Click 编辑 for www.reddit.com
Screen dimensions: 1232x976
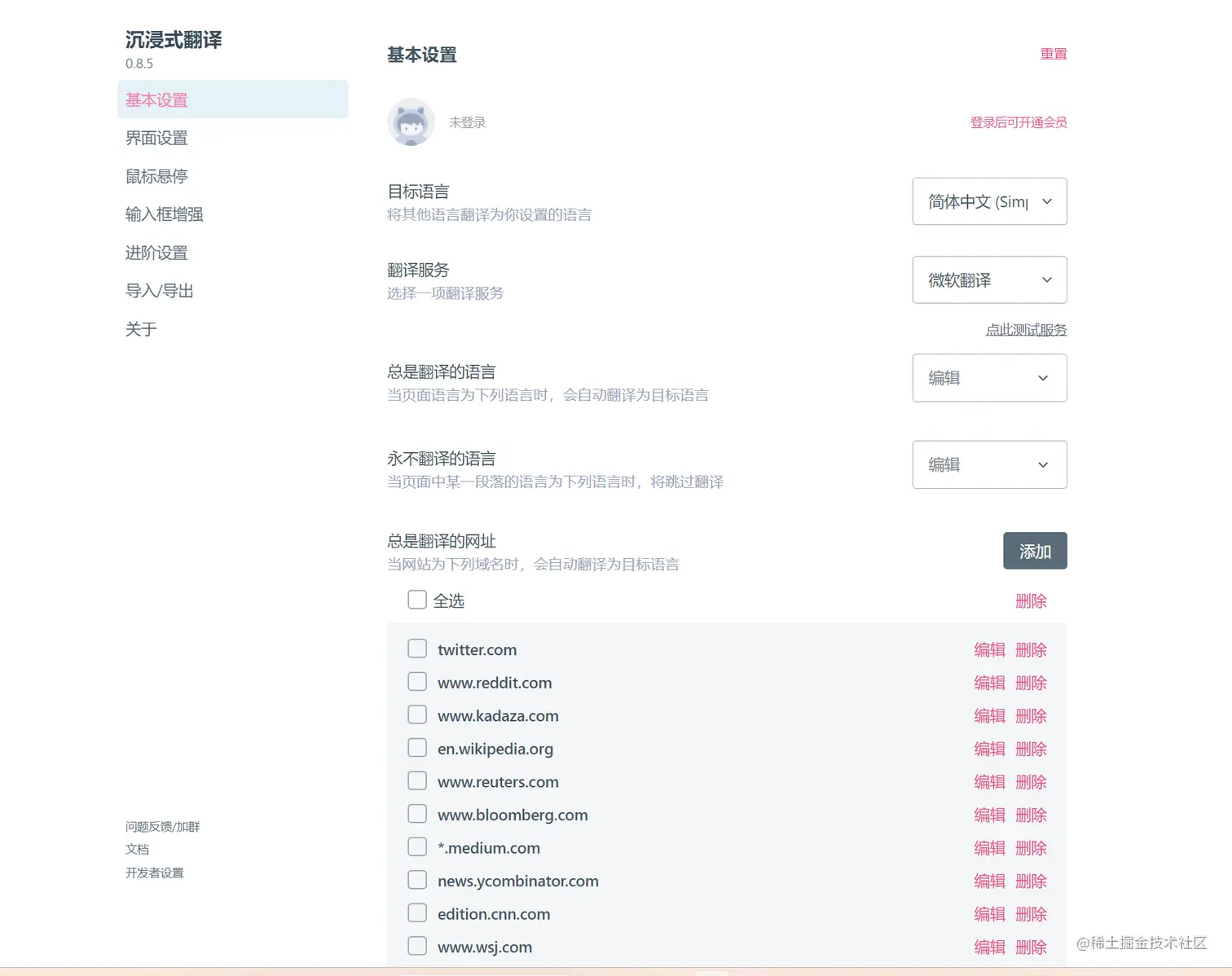[990, 683]
